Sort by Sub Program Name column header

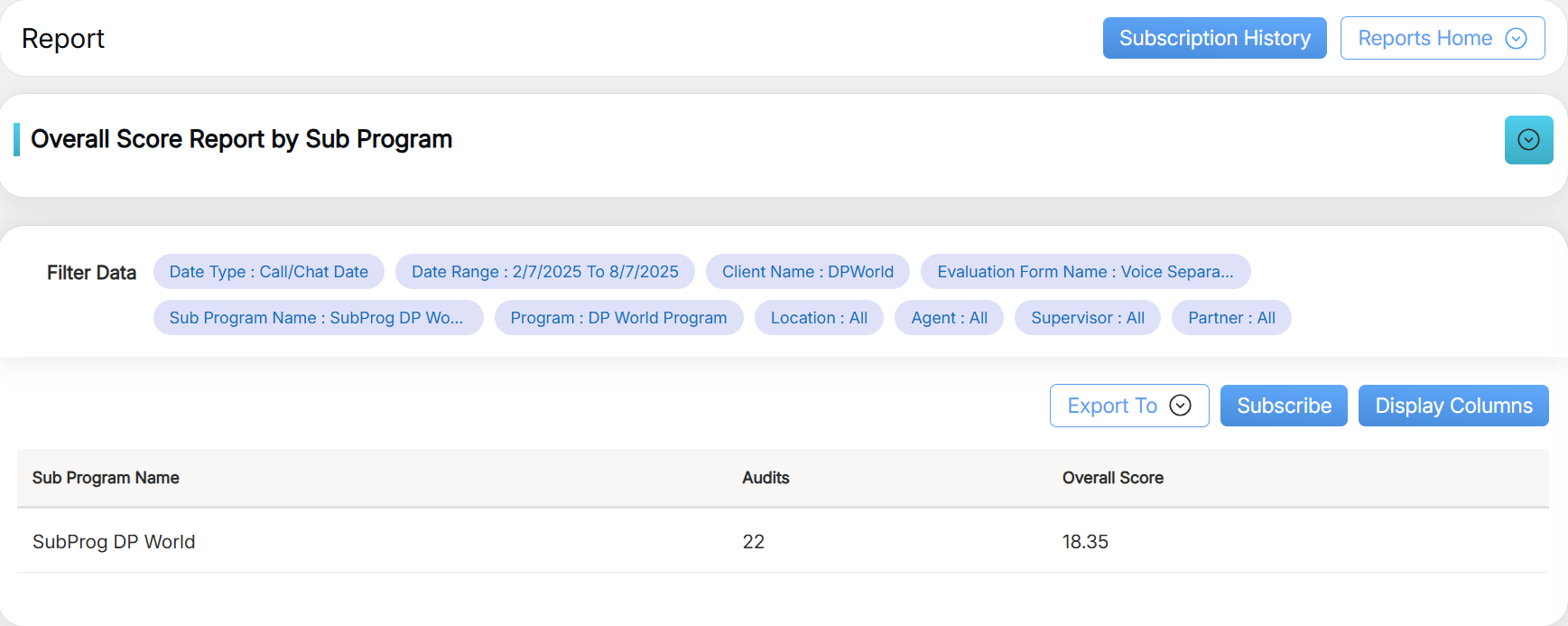(106, 478)
